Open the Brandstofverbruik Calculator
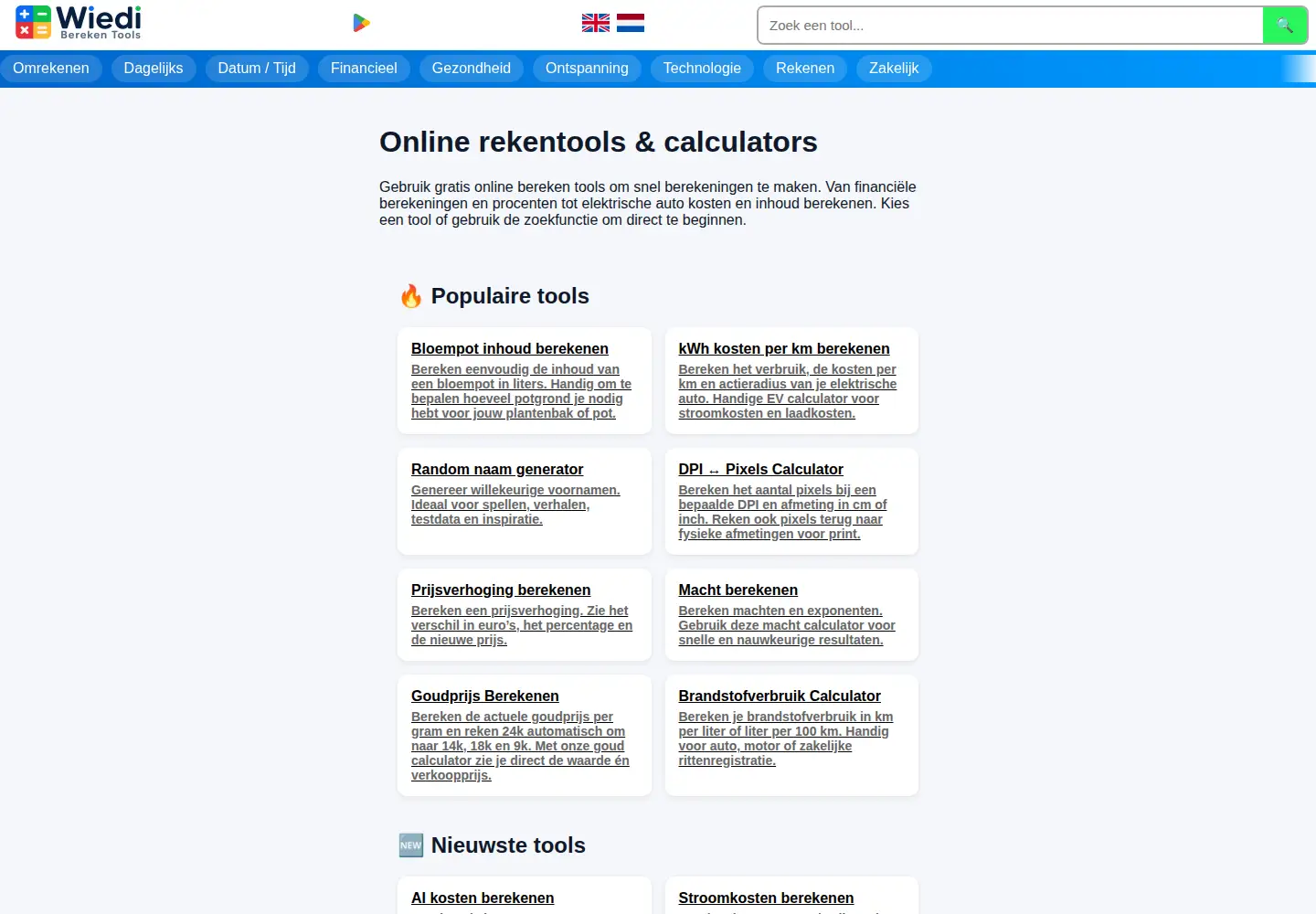 click(780, 696)
